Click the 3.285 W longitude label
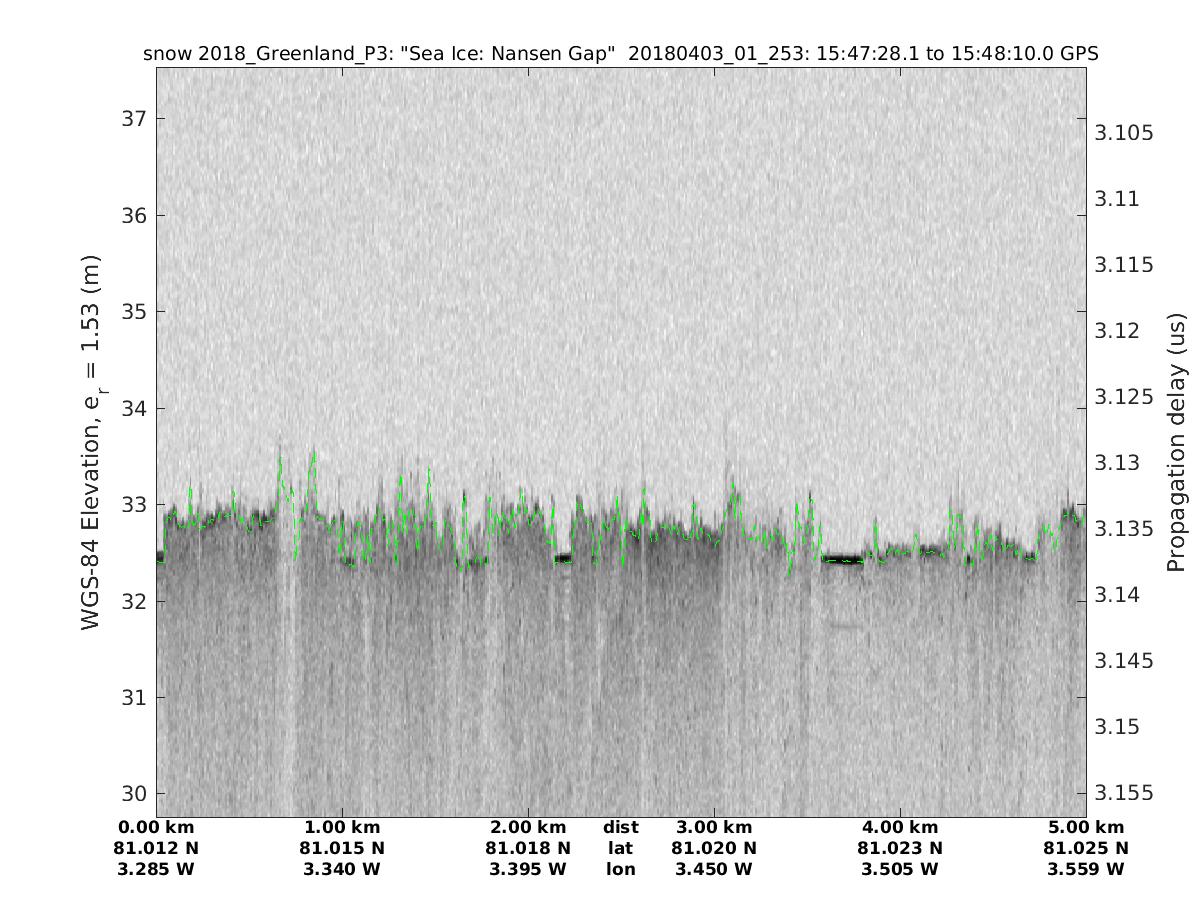The width and height of the screenshot is (1200, 900). point(156,869)
